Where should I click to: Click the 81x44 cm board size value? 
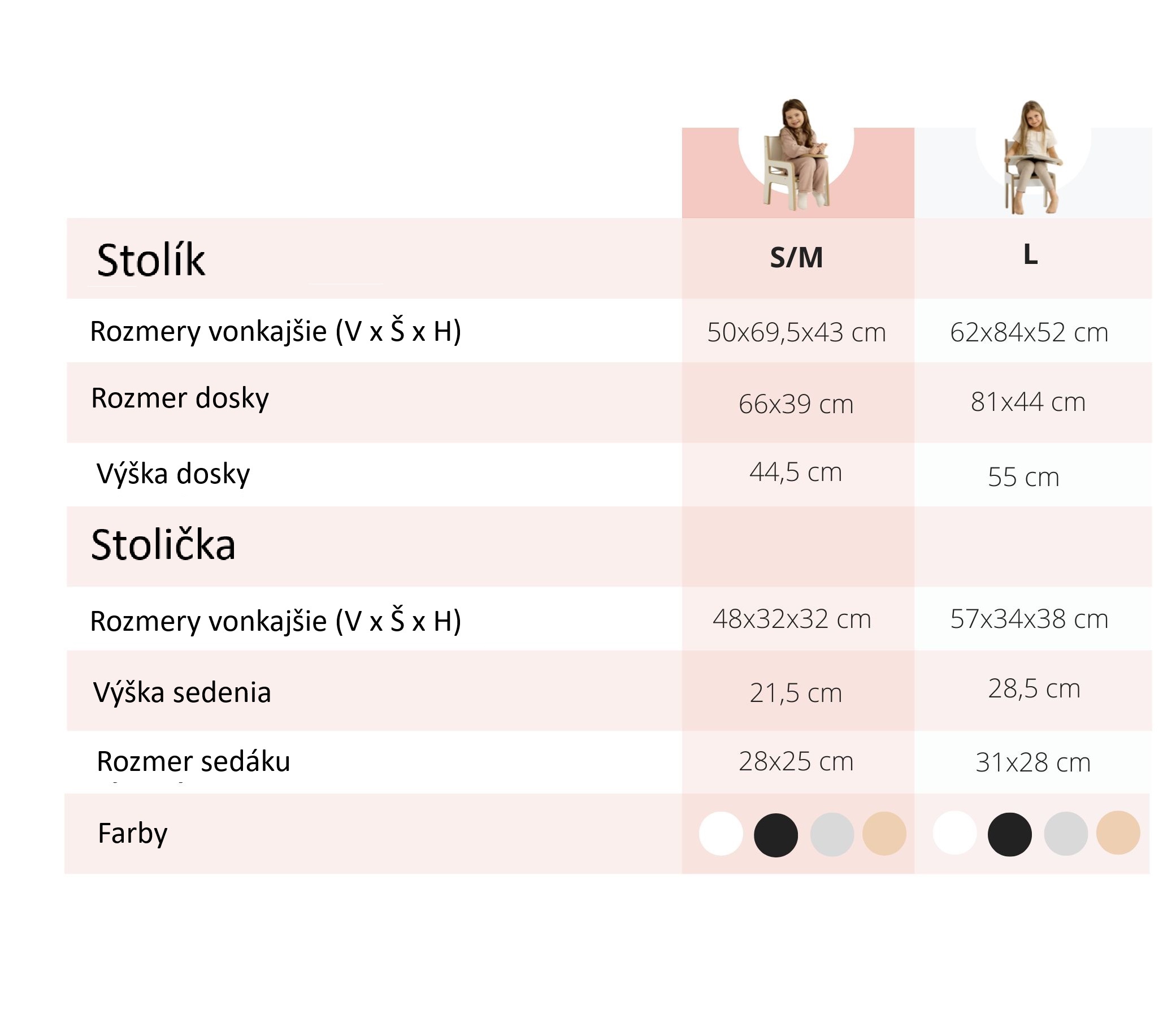[1027, 402]
